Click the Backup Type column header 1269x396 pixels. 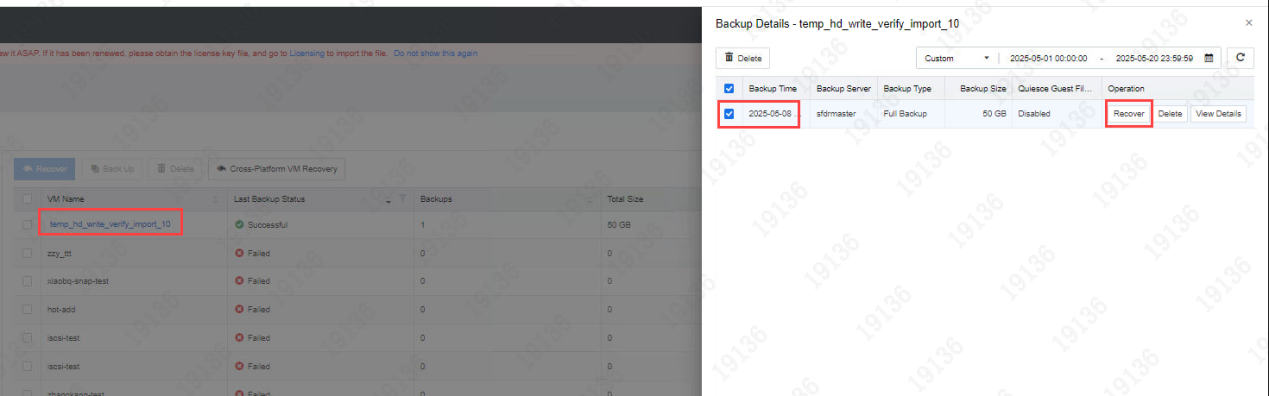(x=907, y=88)
